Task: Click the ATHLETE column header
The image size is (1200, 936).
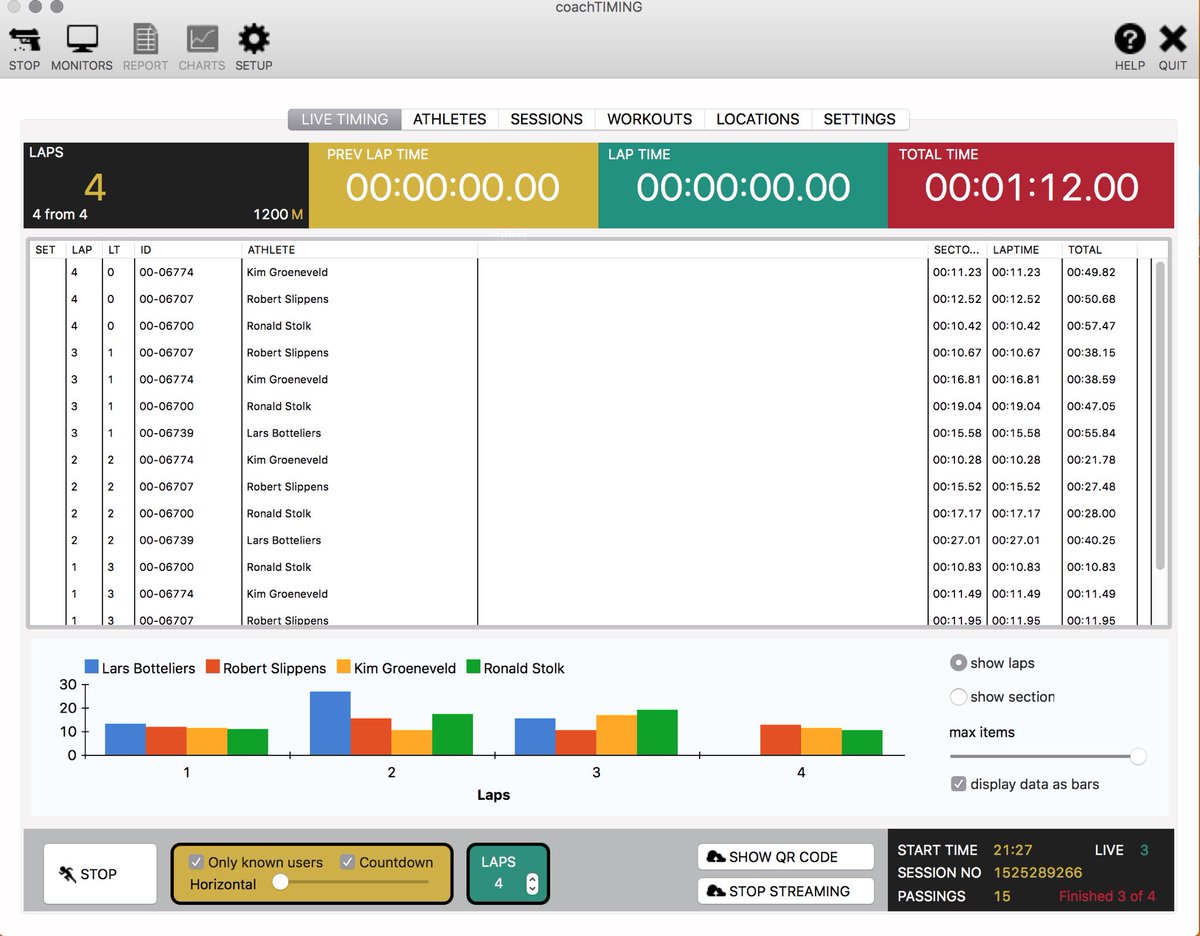Action: [x=360, y=250]
